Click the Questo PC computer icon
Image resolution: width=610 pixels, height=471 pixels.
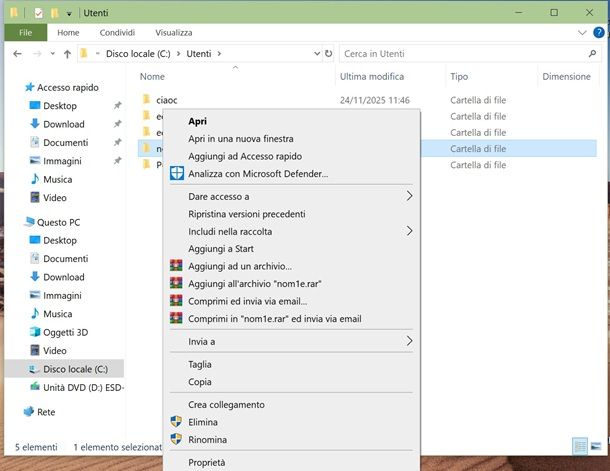point(30,222)
